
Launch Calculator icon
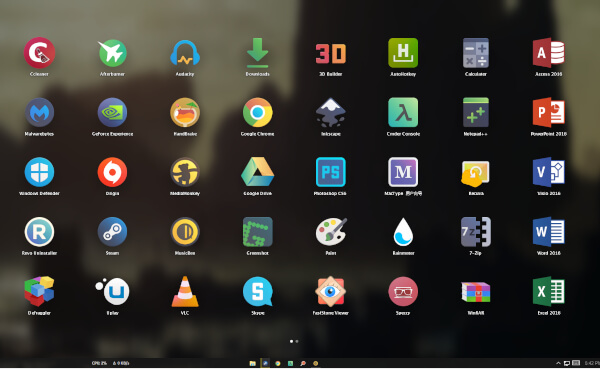pyautogui.click(x=476, y=52)
